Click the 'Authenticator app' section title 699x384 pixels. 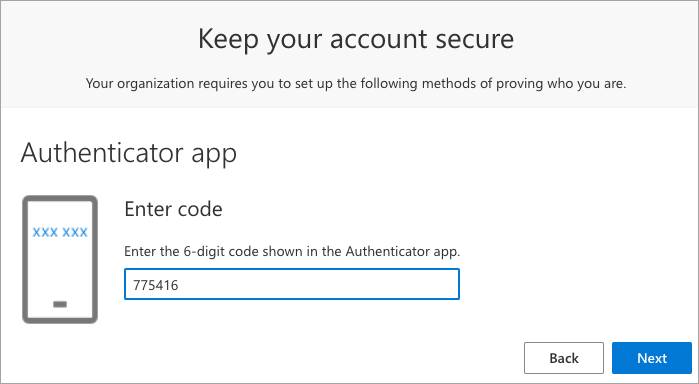click(x=128, y=153)
